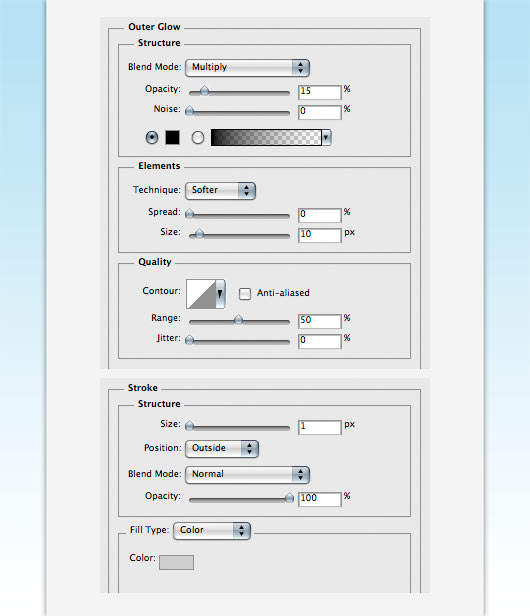Click the Stroke Opacity field showing 100

[319, 499]
